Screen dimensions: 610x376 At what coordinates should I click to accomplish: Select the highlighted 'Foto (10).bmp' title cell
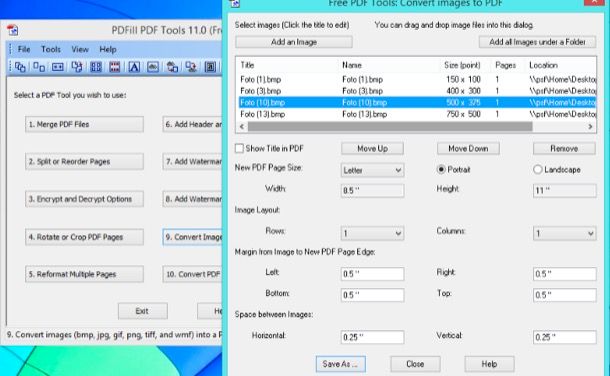coord(263,103)
